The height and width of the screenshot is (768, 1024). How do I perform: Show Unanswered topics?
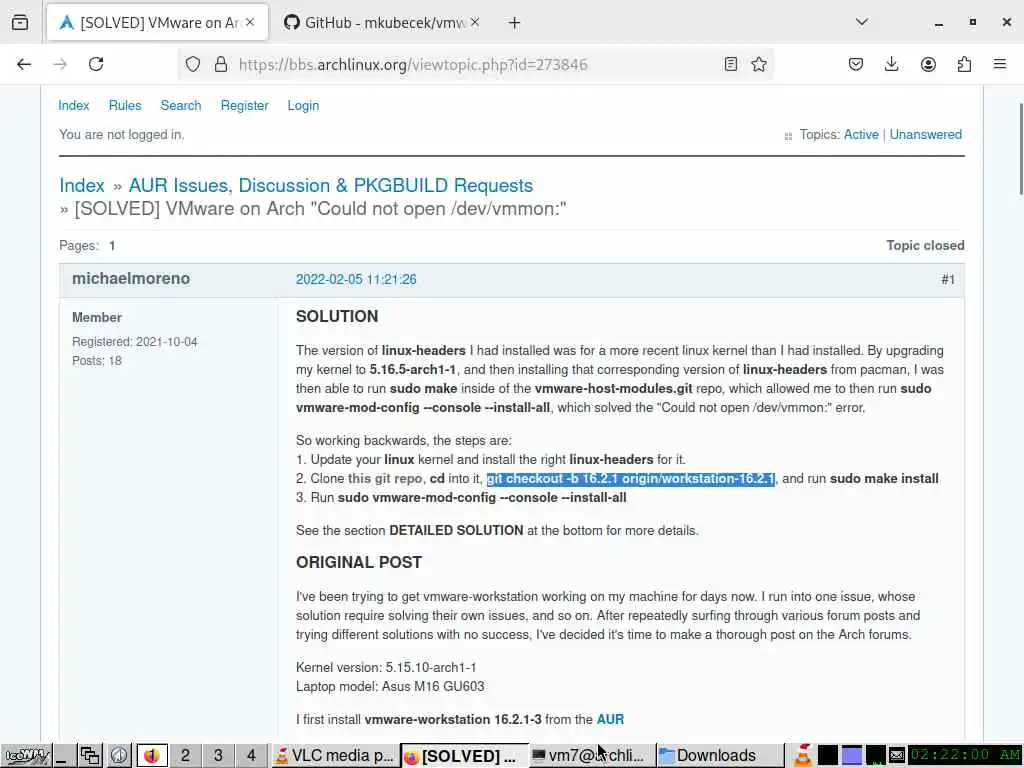click(x=925, y=135)
